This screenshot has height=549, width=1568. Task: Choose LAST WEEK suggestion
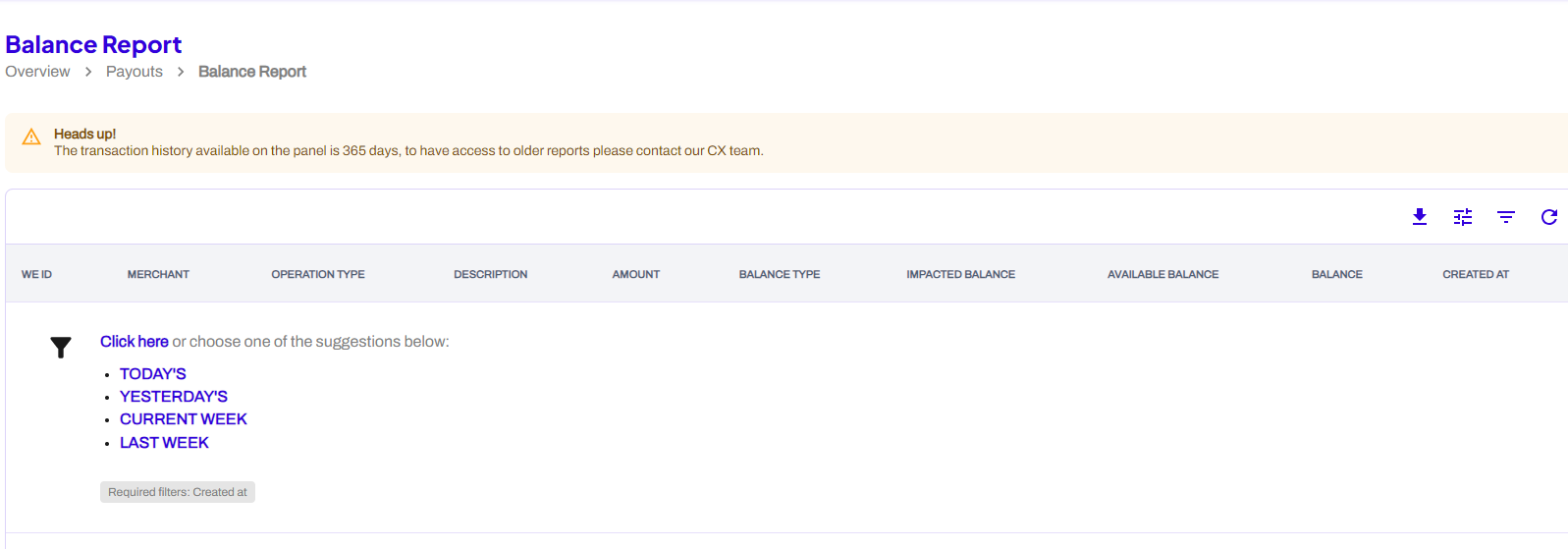point(164,443)
